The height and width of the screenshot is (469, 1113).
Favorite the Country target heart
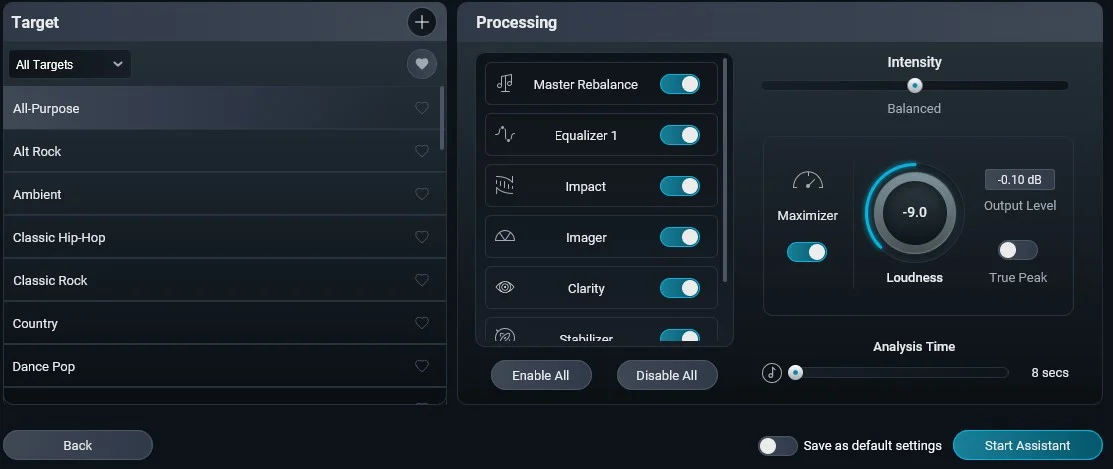tap(422, 323)
